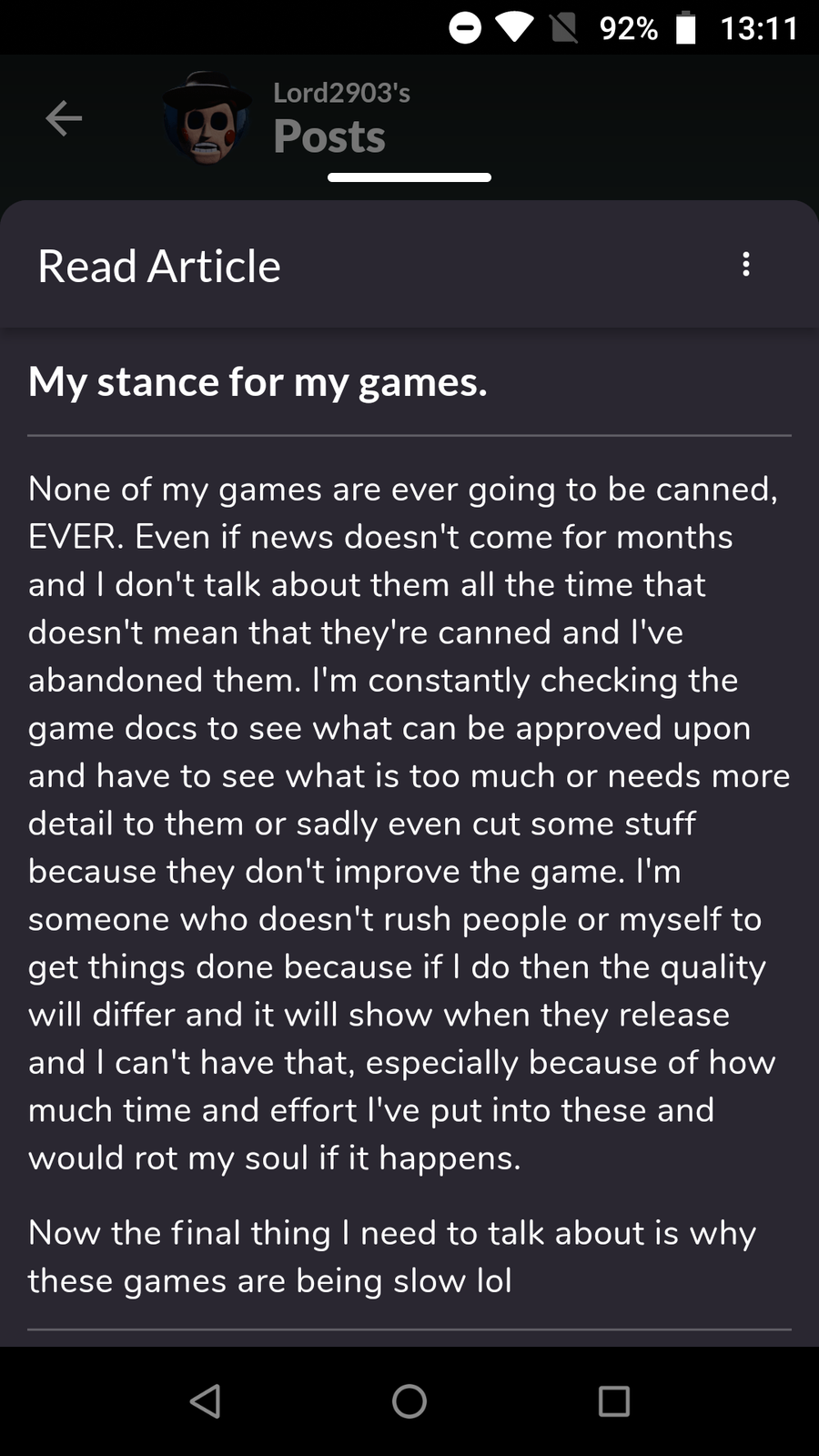Viewport: 819px width, 1456px height.
Task: Tap the 13:11 clock
Action: click(759, 28)
